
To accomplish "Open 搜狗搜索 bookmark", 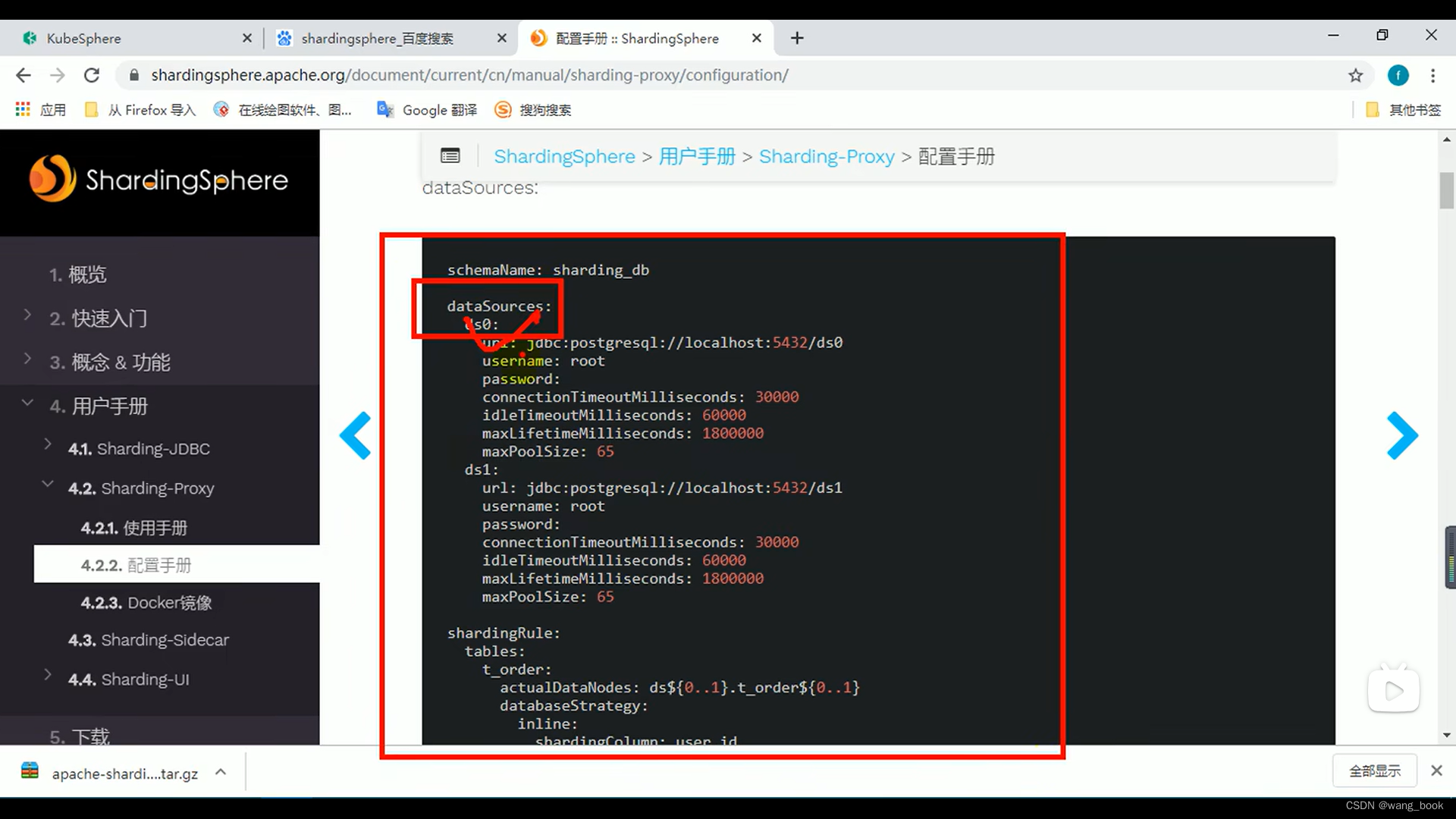I will [533, 110].
